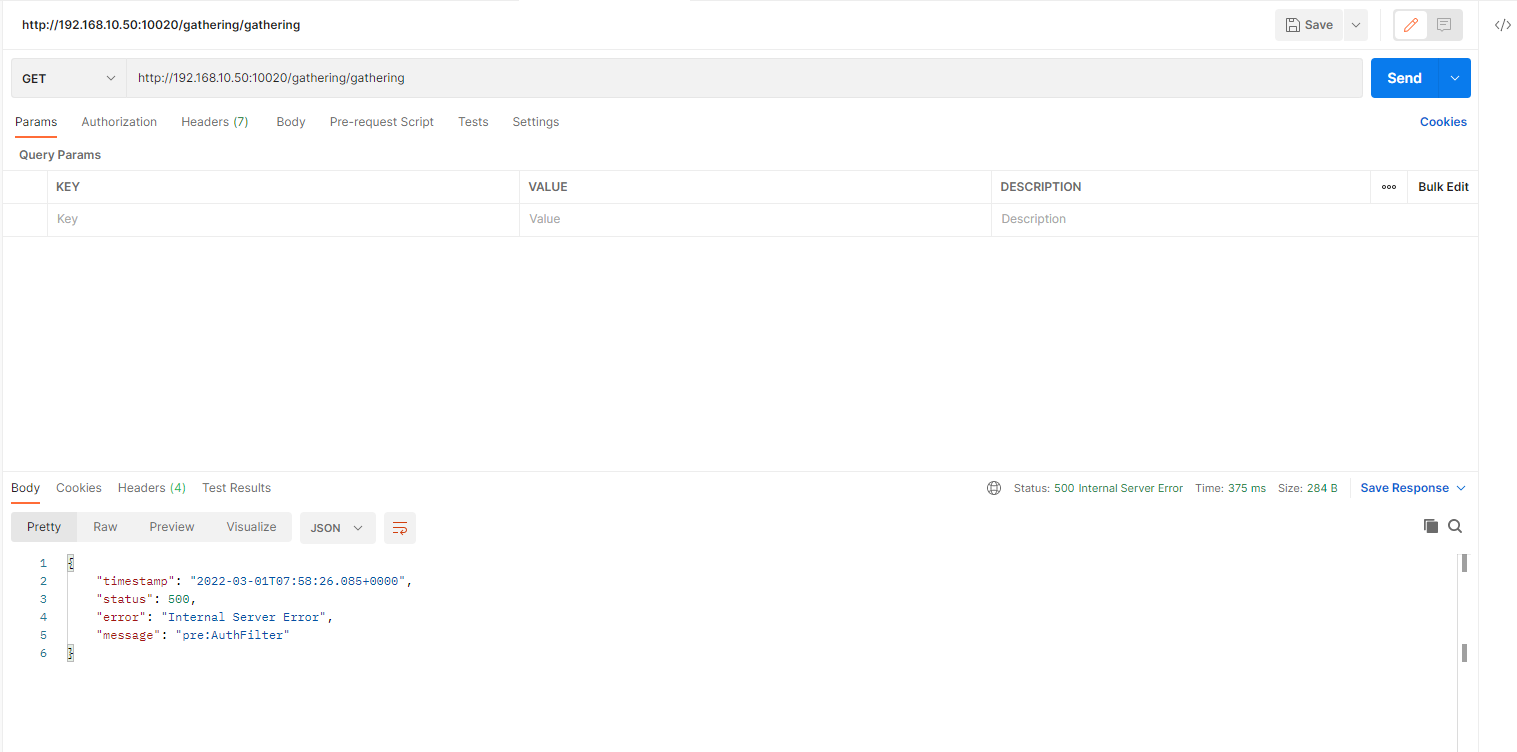Click the request title at top
This screenshot has height=752, width=1517.
click(161, 25)
